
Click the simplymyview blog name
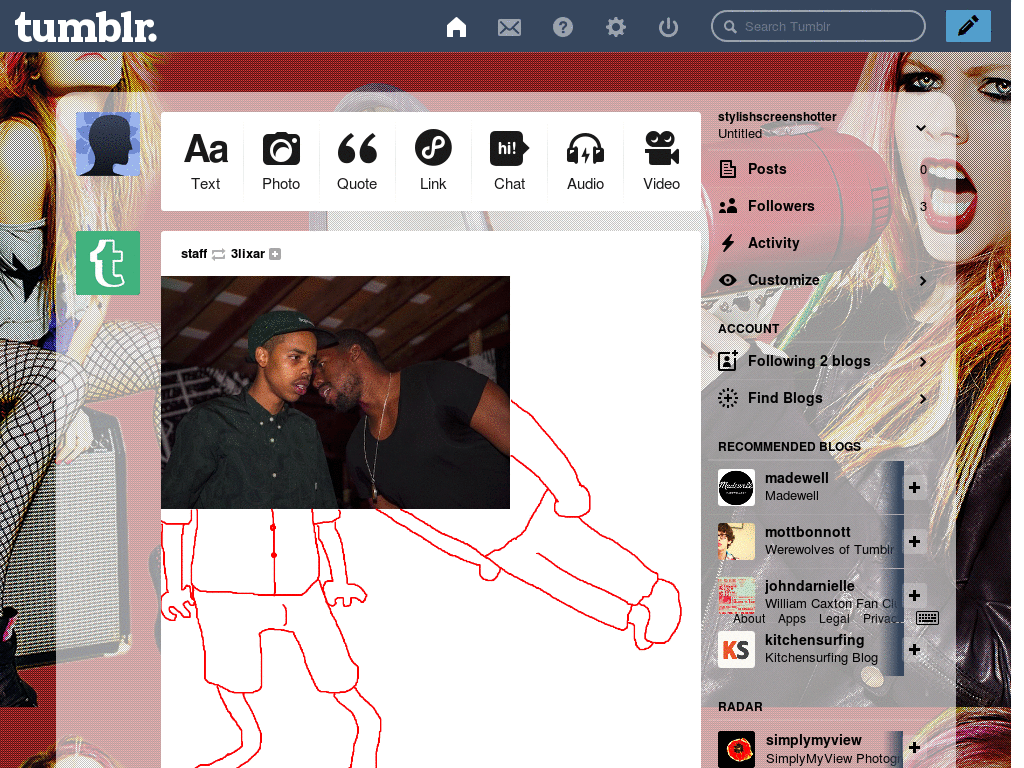coord(814,741)
